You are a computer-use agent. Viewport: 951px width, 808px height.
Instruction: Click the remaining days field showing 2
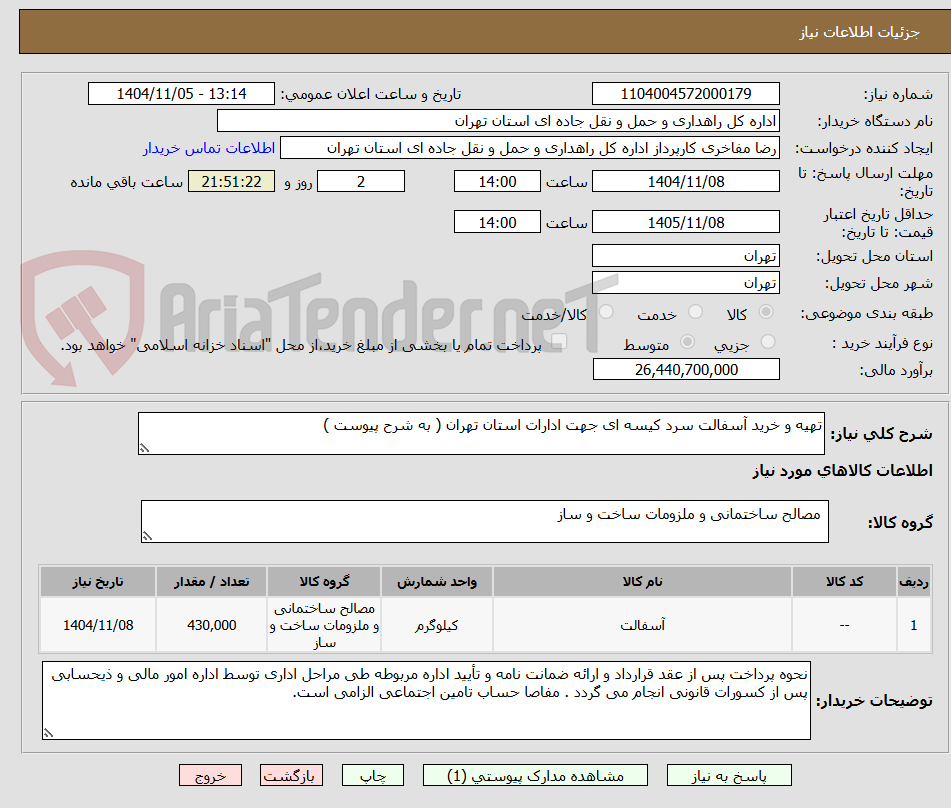coord(361,181)
